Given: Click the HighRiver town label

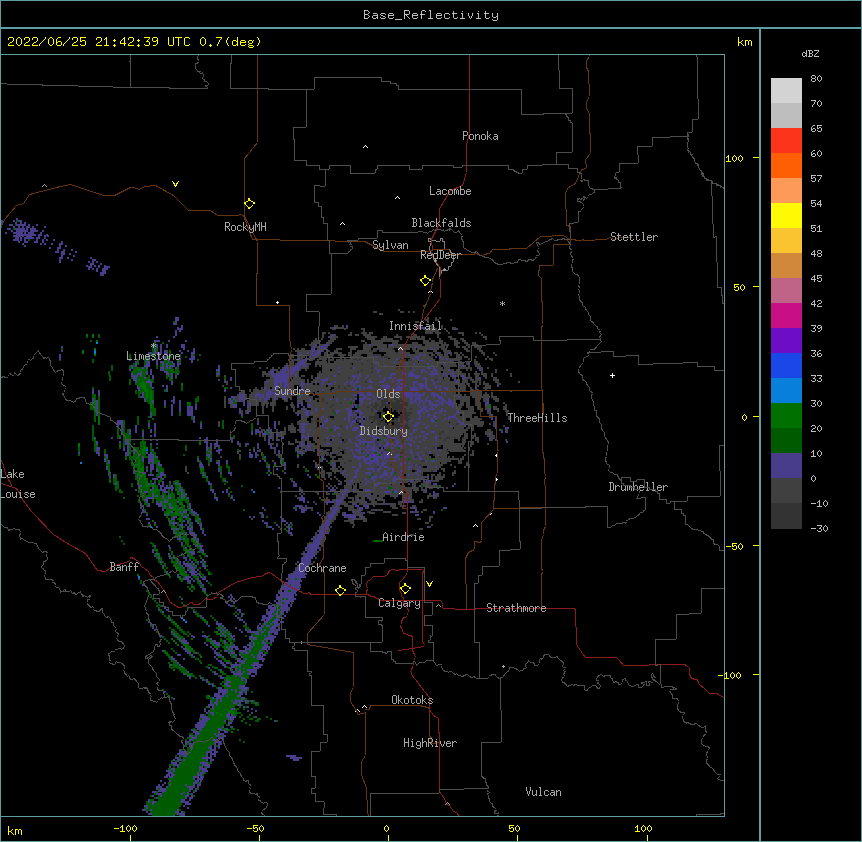Looking at the screenshot, I should (430, 743).
